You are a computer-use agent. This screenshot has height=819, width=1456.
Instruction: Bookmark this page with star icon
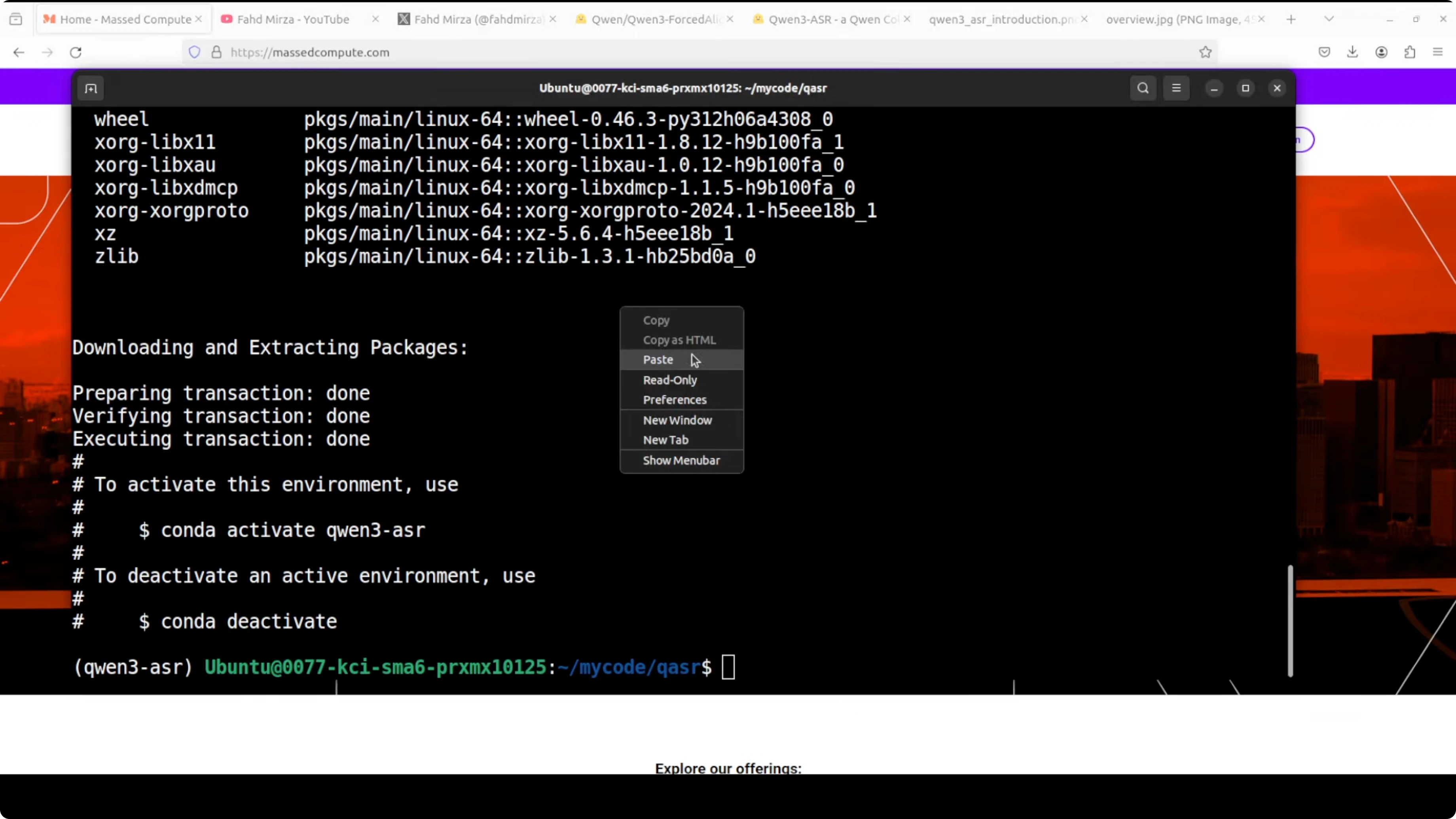tap(1205, 53)
